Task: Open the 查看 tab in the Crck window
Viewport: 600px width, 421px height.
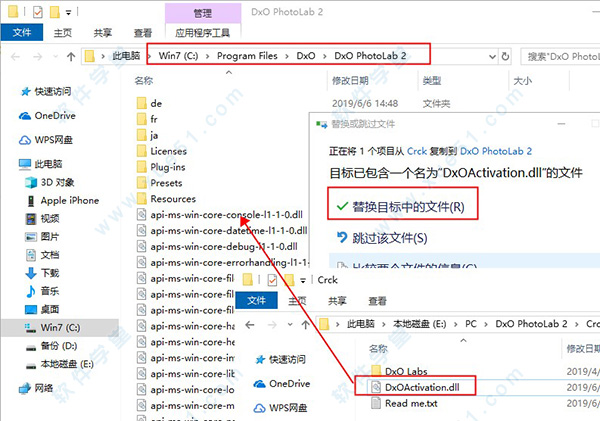Action: coord(377,301)
